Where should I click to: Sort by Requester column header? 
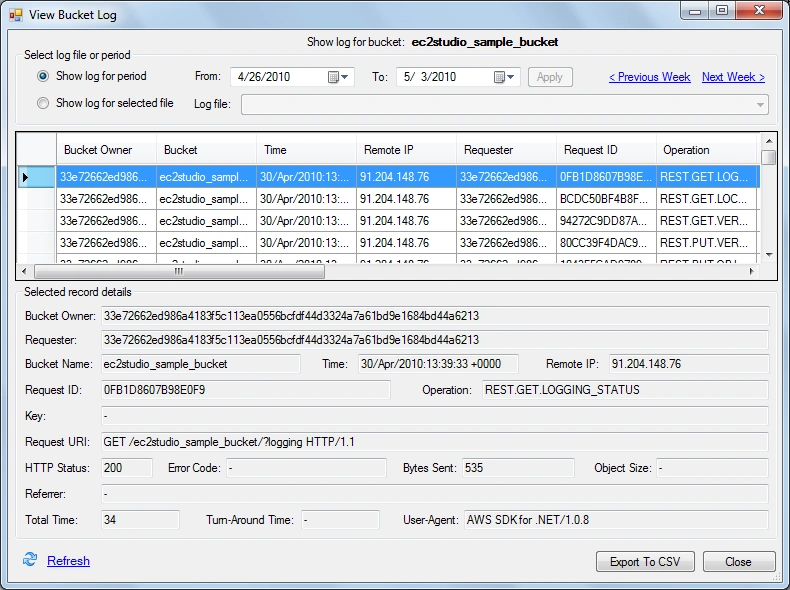click(x=506, y=150)
